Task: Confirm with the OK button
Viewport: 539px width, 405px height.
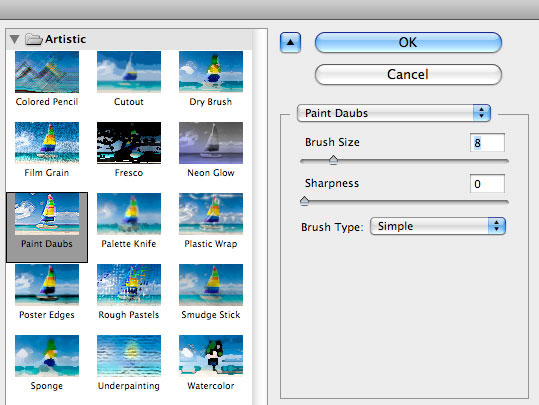Action: coord(408,43)
